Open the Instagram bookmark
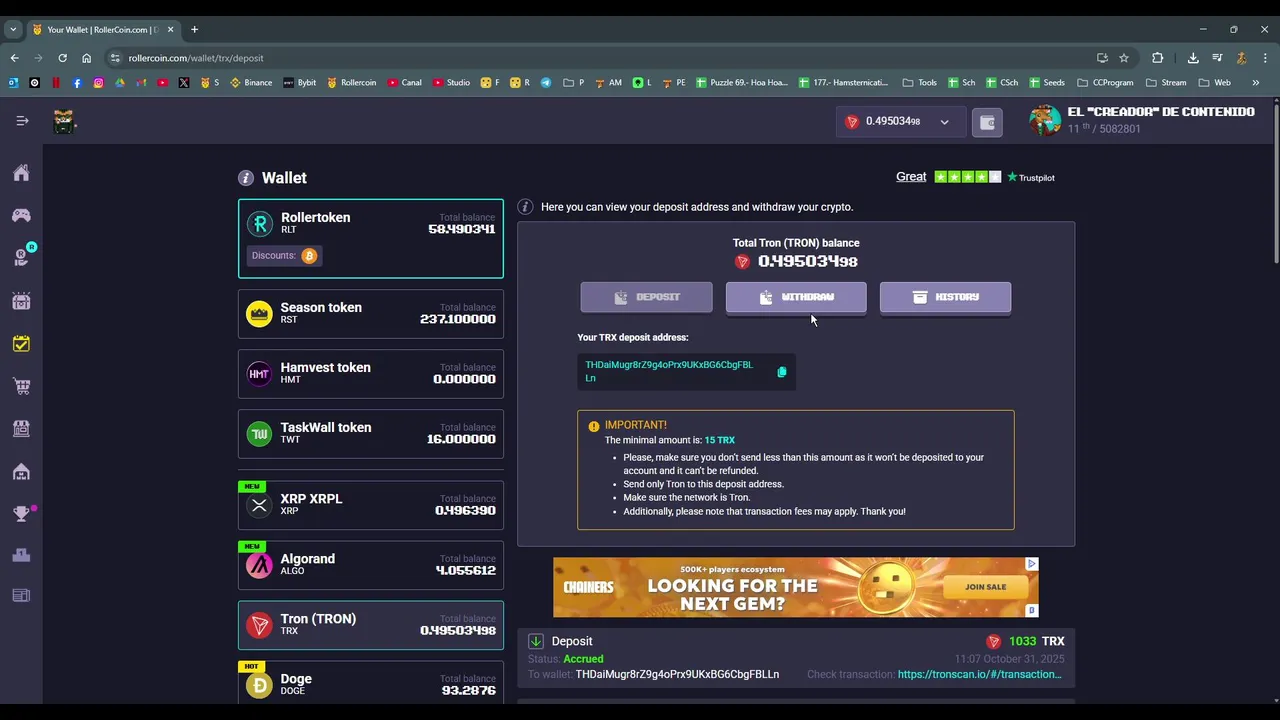The width and height of the screenshot is (1280, 720). [x=98, y=83]
